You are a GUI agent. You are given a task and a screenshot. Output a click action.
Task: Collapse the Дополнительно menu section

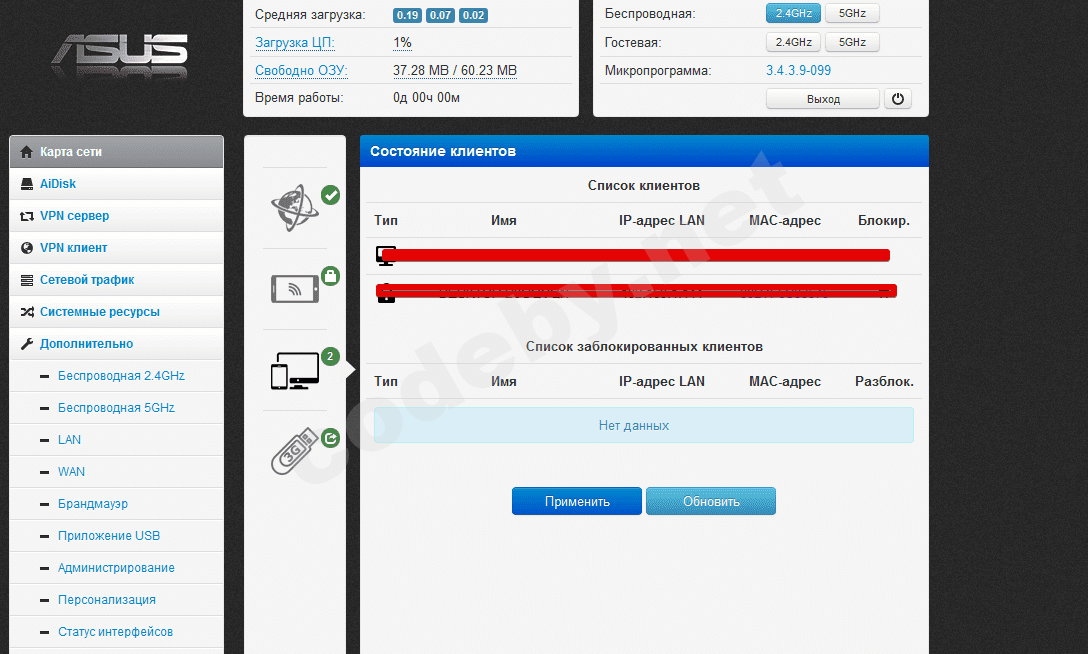[x=86, y=344]
